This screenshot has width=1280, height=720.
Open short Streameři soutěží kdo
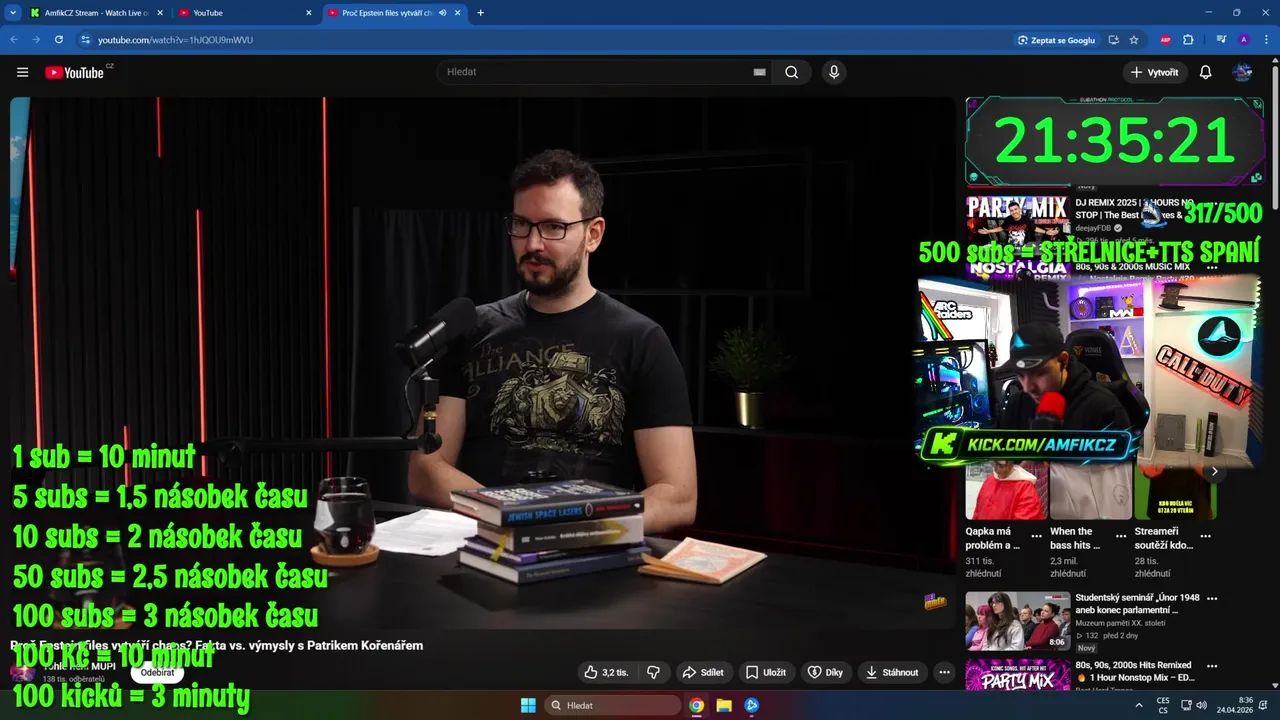click(1164, 538)
